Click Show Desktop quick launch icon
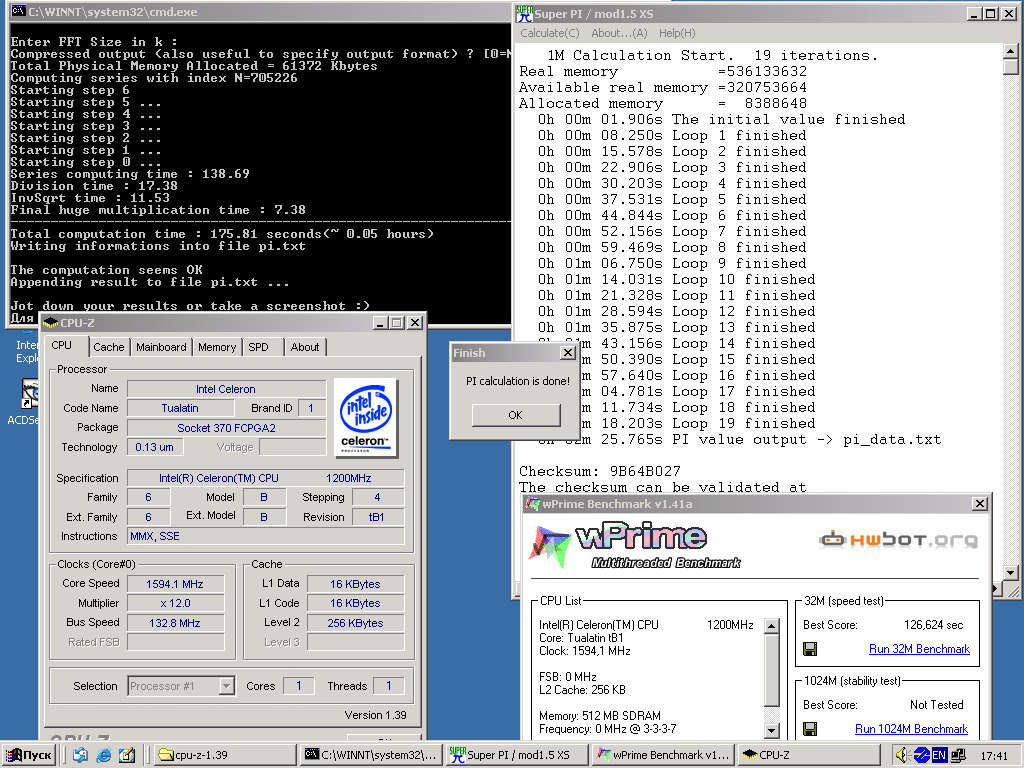This screenshot has height=768, width=1024. coord(80,755)
